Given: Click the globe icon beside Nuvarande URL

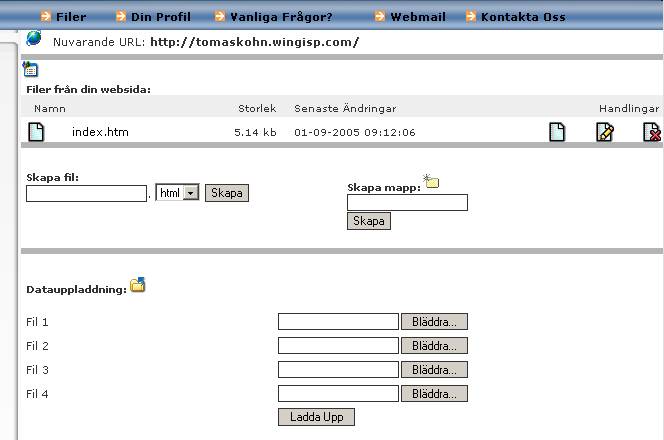Looking at the screenshot, I should pyautogui.click(x=34, y=39).
